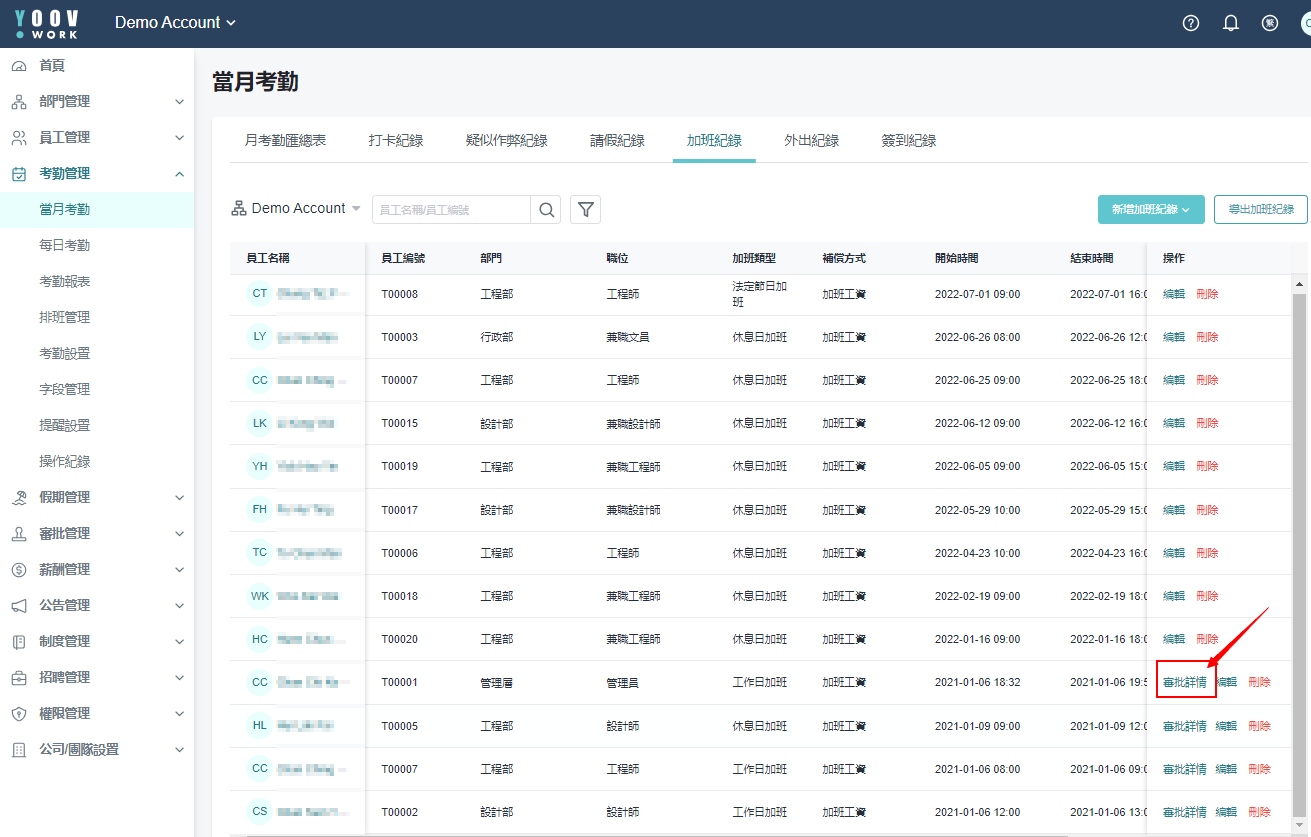Click the search magnifier icon
Image resolution: width=1311 pixels, height=837 pixels.
point(546,210)
